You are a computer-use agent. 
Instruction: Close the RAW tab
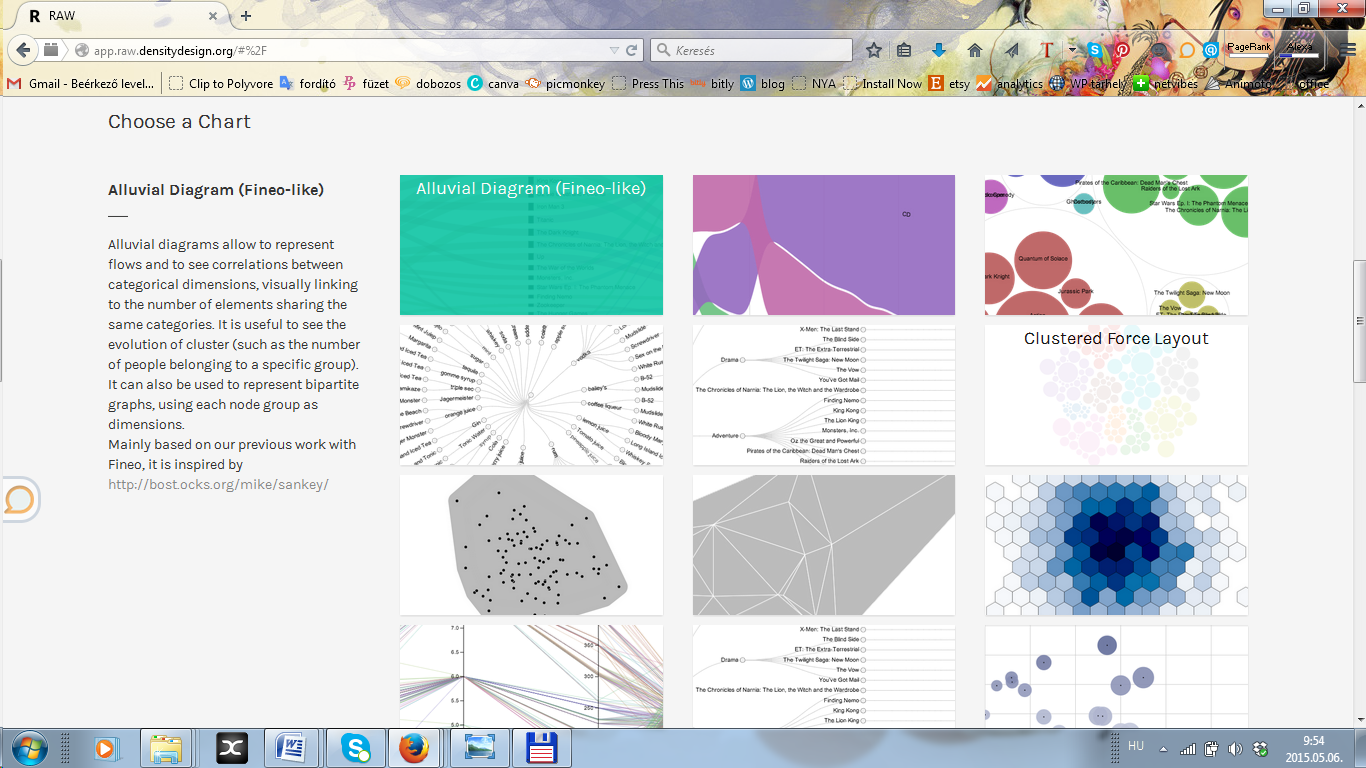click(x=214, y=16)
